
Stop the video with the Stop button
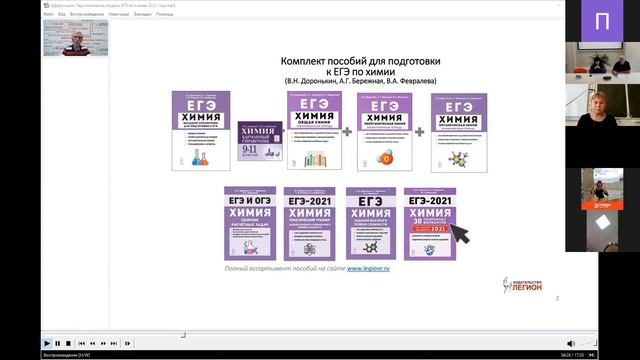click(x=68, y=343)
